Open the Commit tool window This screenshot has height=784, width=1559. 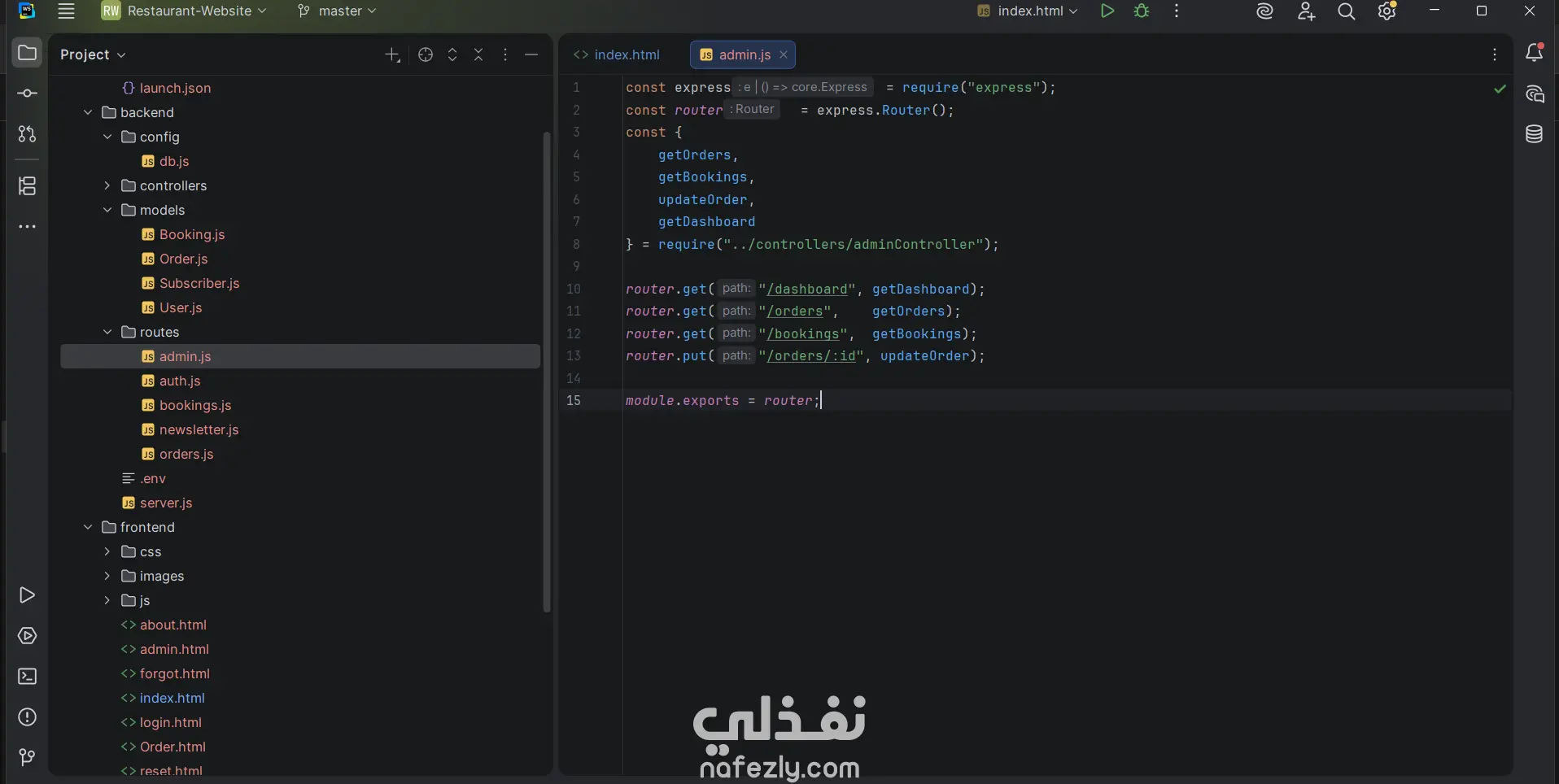[27, 94]
